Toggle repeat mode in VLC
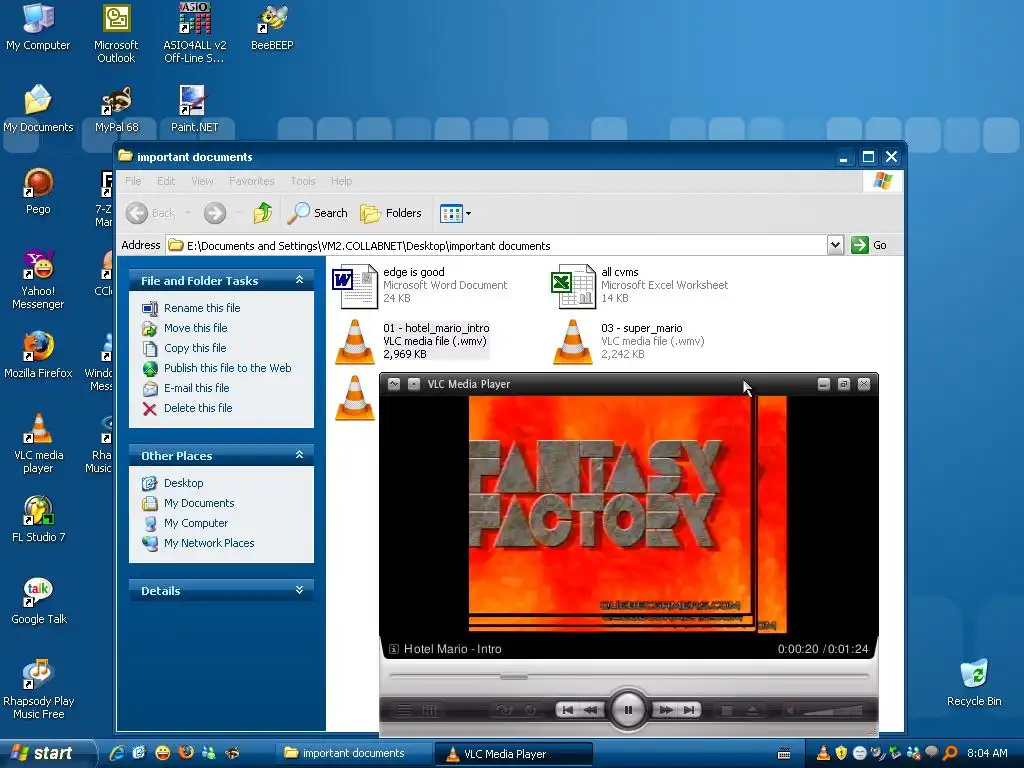The image size is (1024, 768). (x=530, y=710)
